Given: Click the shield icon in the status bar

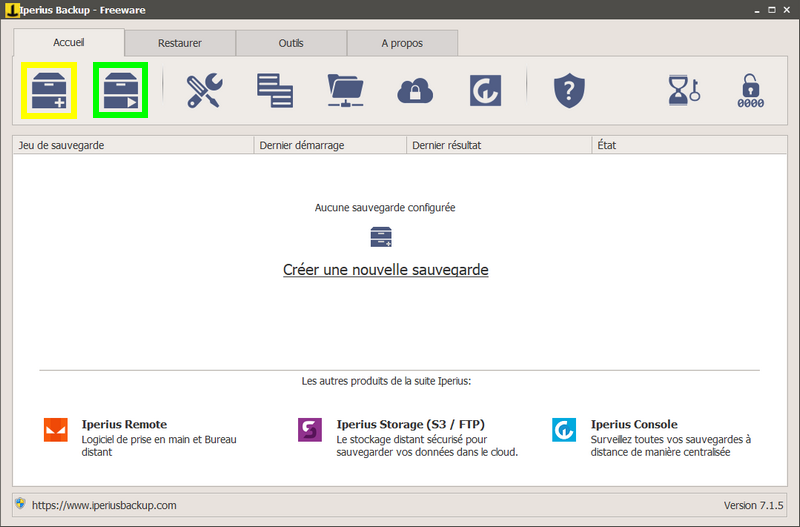Looking at the screenshot, I should click(20, 504).
